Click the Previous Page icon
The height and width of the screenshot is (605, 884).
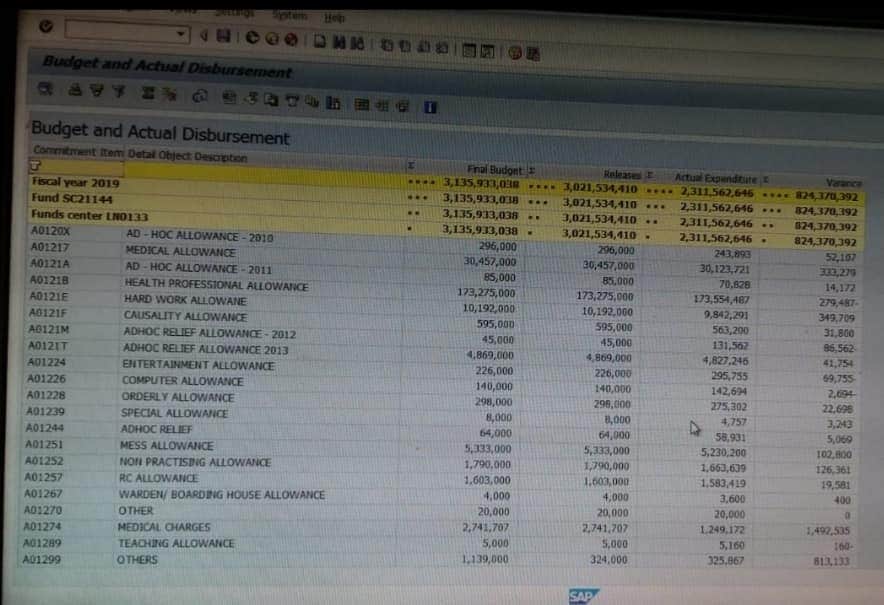[x=405, y=46]
